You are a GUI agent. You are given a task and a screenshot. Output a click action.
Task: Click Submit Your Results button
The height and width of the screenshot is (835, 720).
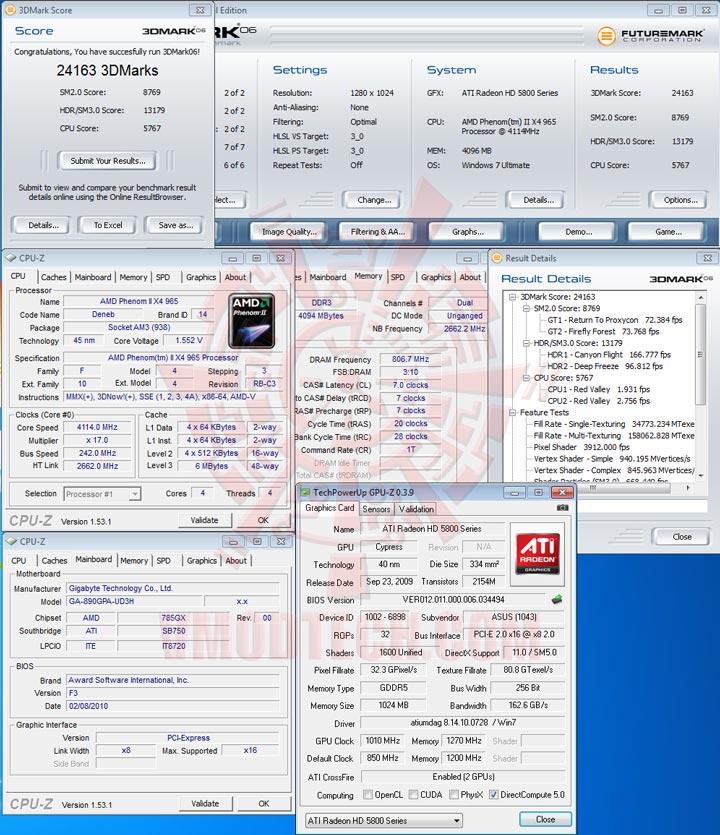click(x=108, y=161)
